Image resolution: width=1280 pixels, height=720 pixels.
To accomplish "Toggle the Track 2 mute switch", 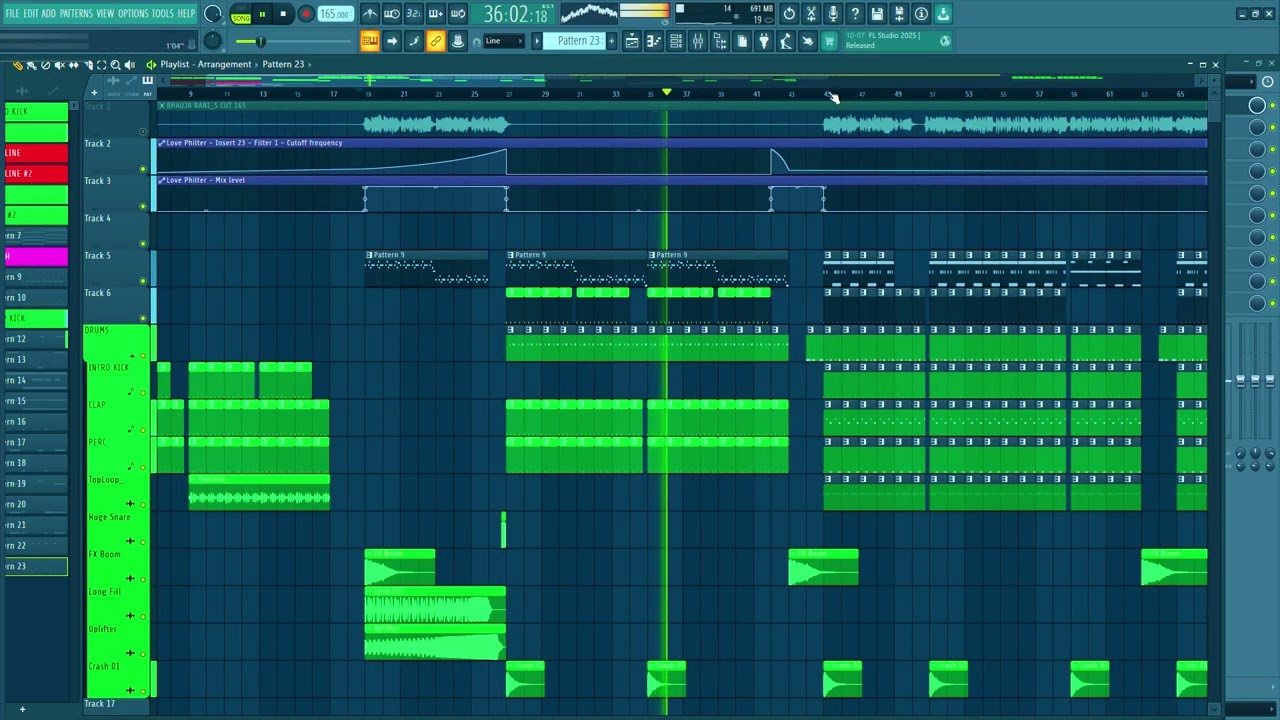I will (142, 169).
